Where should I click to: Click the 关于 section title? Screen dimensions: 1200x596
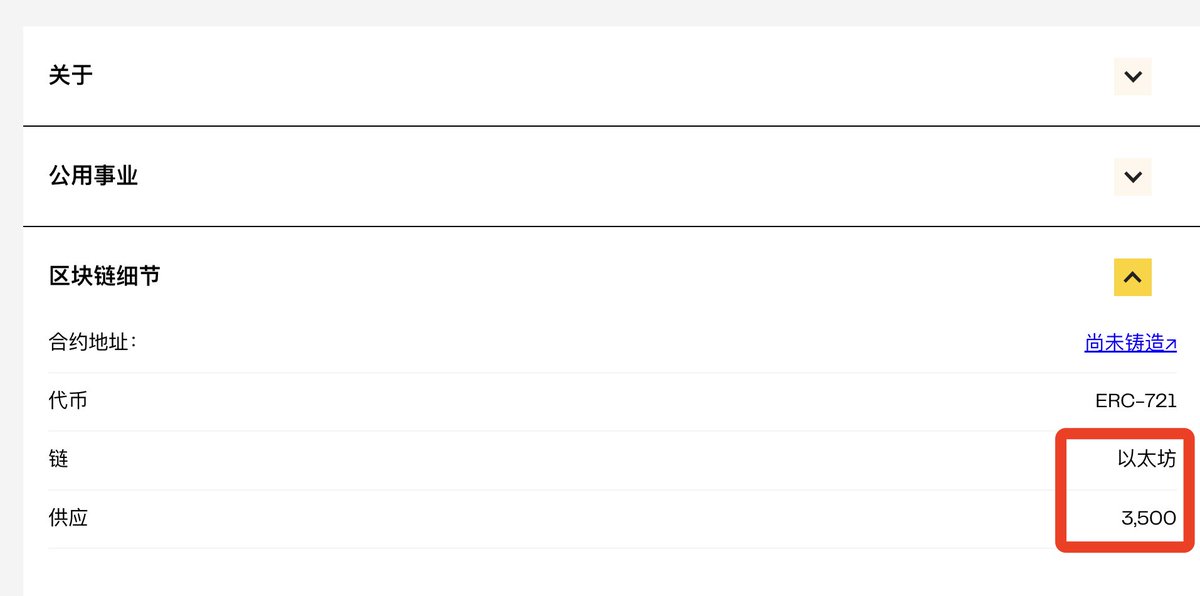coord(71,75)
